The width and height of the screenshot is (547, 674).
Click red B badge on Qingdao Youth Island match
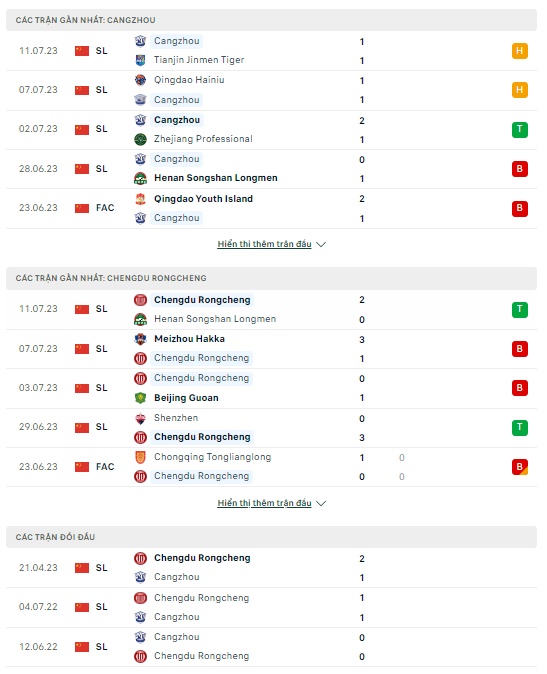[519, 208]
